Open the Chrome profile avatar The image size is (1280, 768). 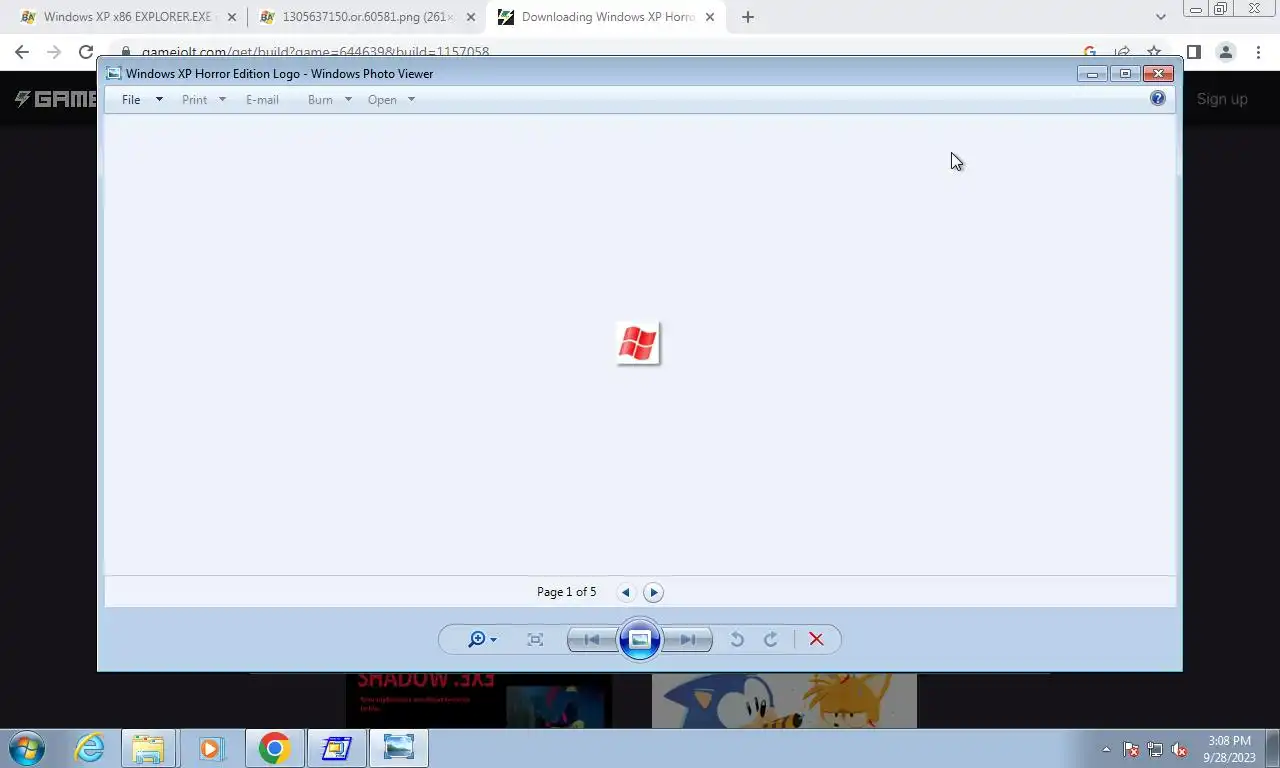(1226, 52)
